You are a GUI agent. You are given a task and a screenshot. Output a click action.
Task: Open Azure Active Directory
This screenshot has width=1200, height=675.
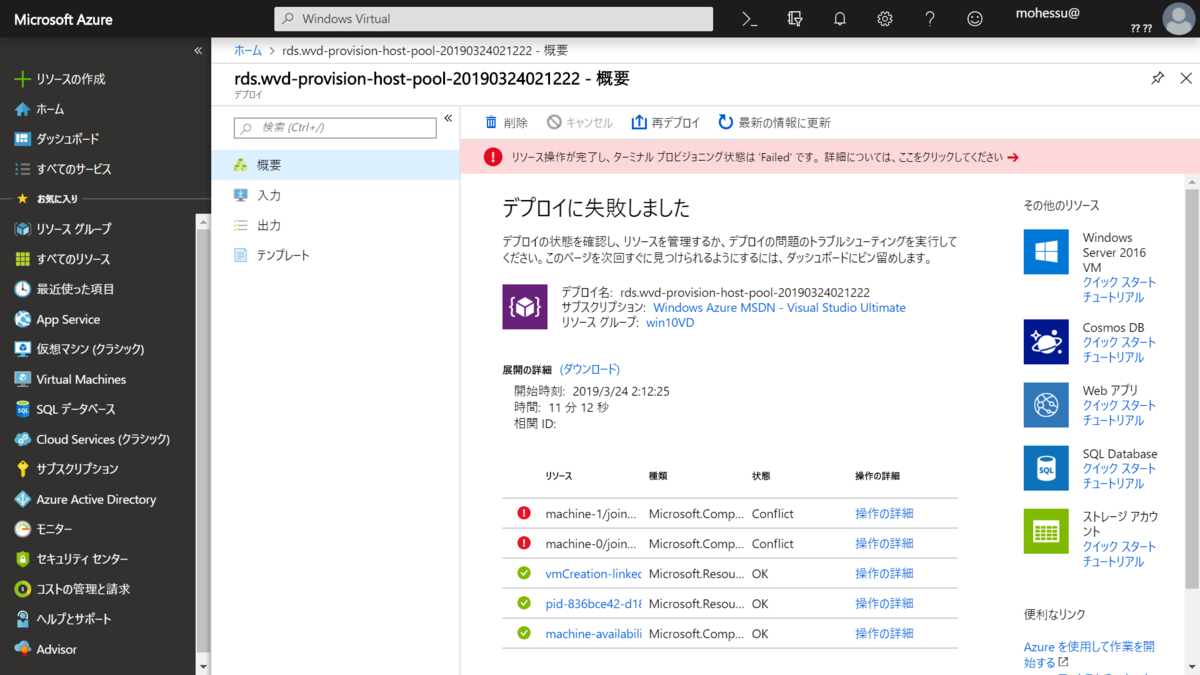coord(96,499)
